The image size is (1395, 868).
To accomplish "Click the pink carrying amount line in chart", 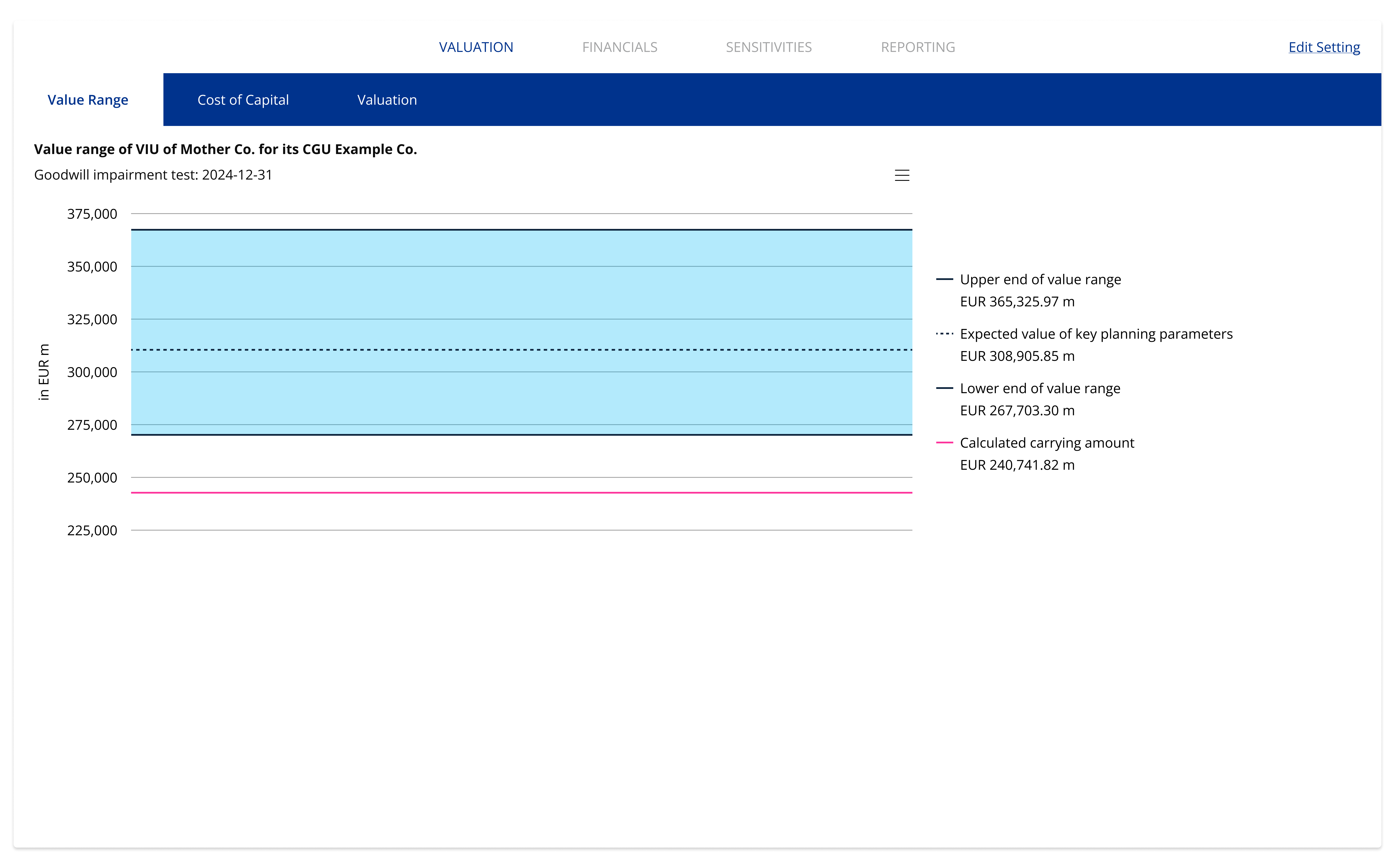I will 521,493.
